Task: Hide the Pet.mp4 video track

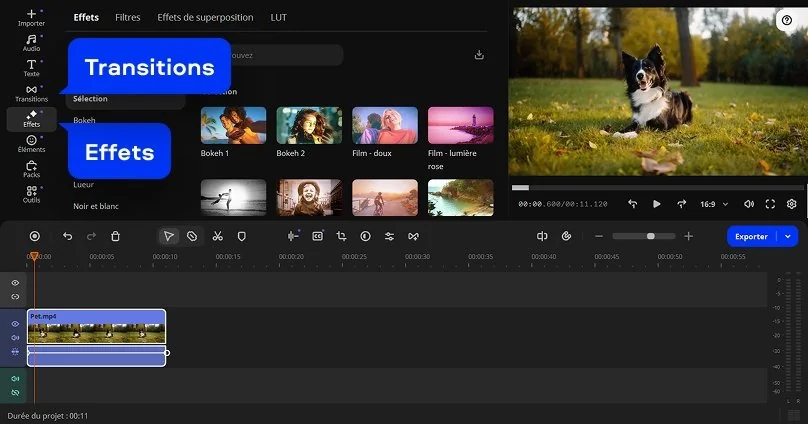Action: click(15, 324)
